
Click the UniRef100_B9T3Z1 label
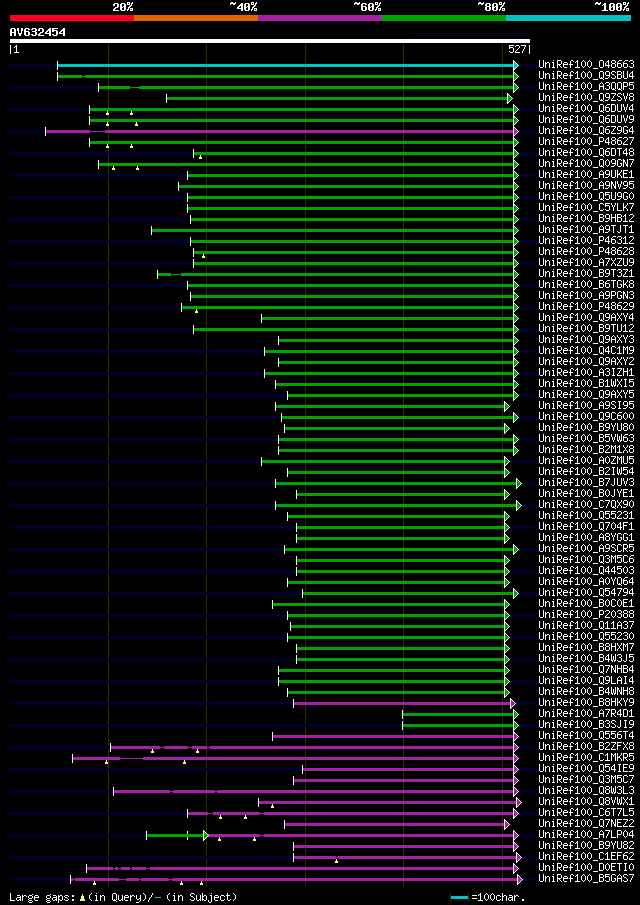[x=586, y=274]
